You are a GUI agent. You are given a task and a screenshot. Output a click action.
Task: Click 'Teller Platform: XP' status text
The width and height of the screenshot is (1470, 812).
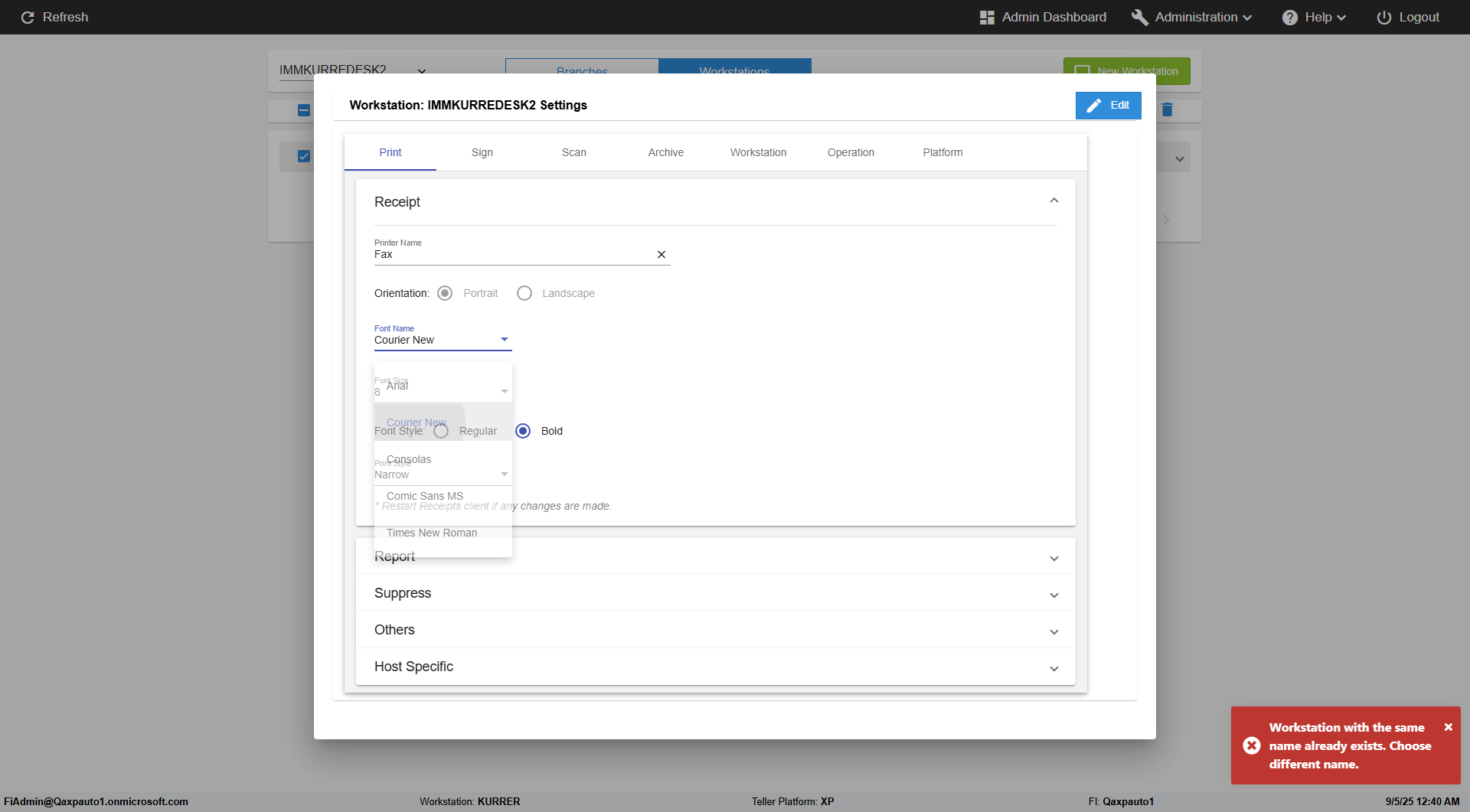point(792,801)
